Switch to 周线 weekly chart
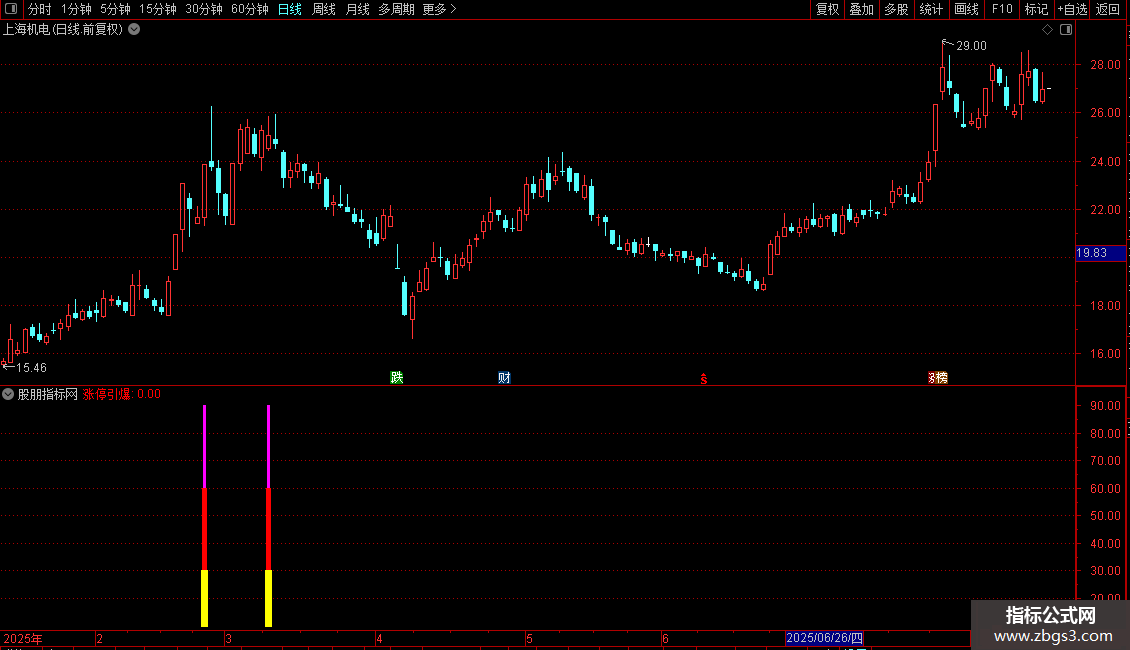The height and width of the screenshot is (650, 1130). tap(324, 9)
